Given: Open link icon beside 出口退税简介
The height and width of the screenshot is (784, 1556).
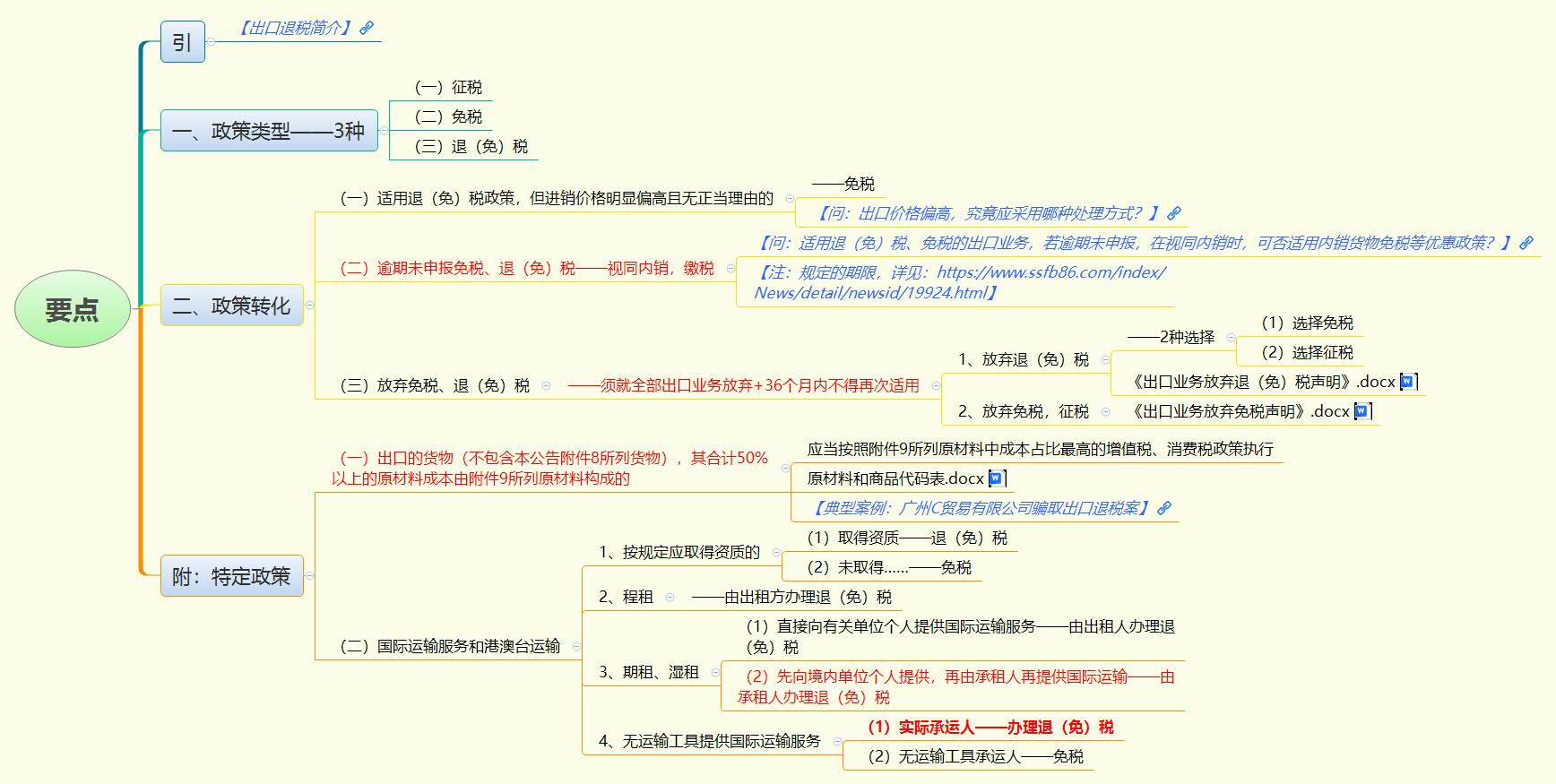Looking at the screenshot, I should click(x=367, y=28).
